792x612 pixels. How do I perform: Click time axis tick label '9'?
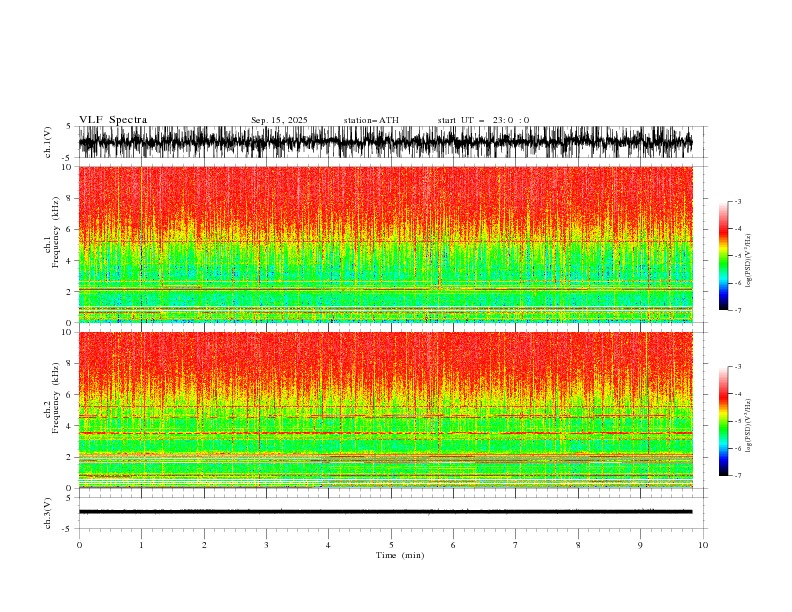point(640,545)
